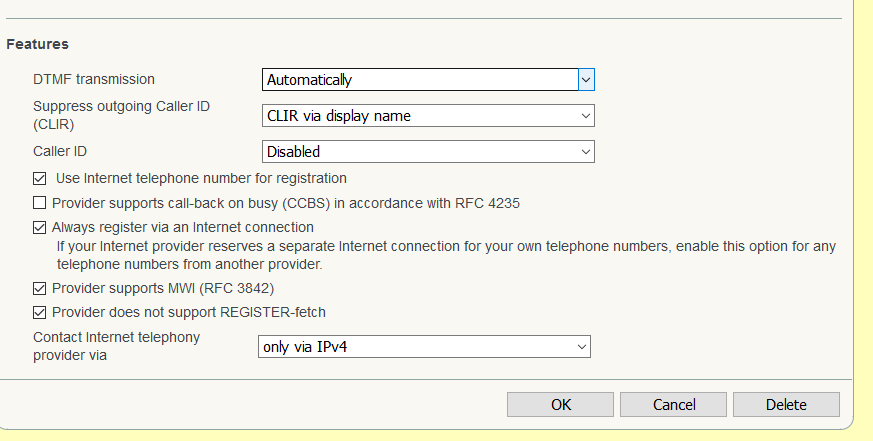Click the Delete button

(x=786, y=405)
